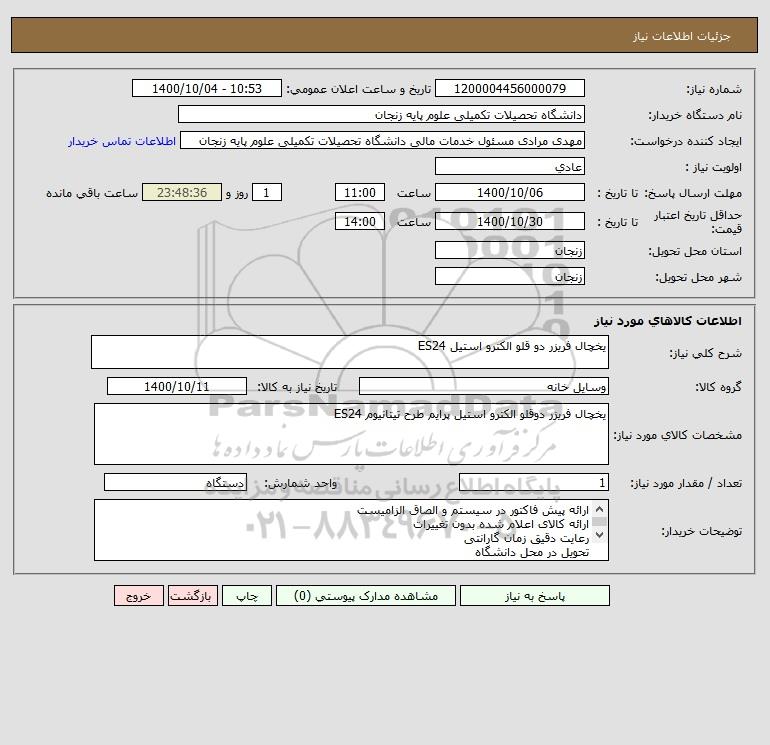Click note line رعایت دقیق زمان گارانتی
The width and height of the screenshot is (770, 745).
coord(526,539)
